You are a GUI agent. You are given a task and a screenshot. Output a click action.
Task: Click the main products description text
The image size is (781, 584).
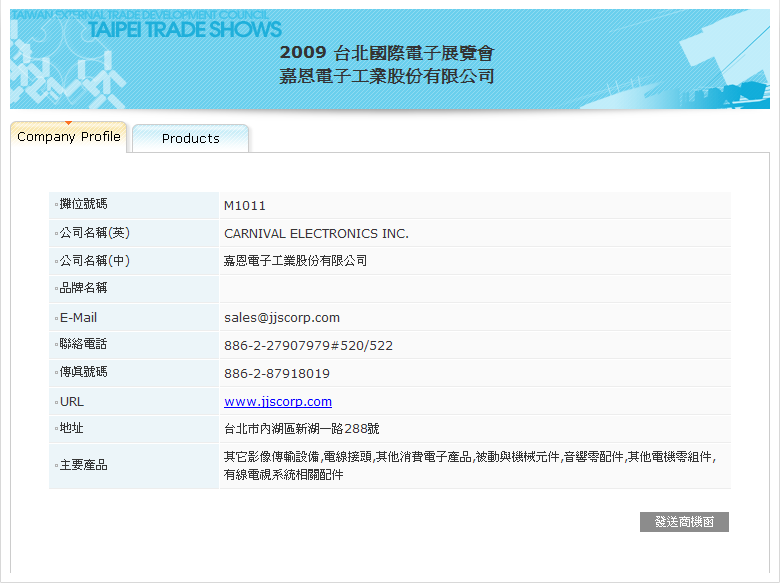pyautogui.click(x=470, y=465)
